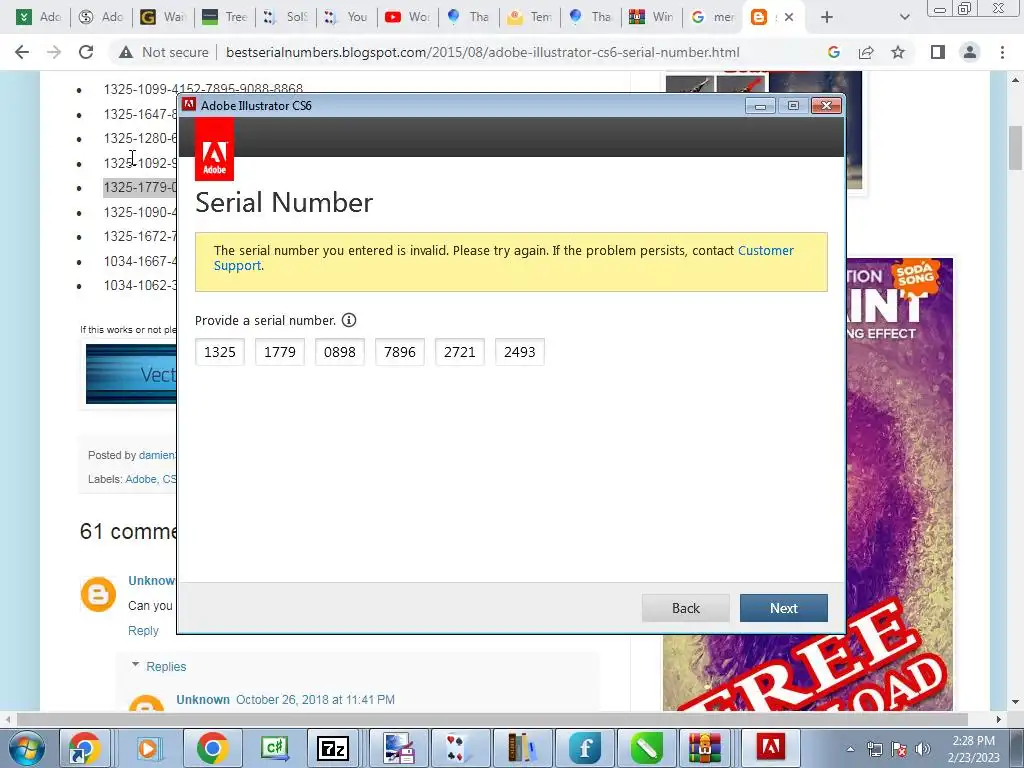Screen dimensions: 1024x768
Task: Switch to the 'Win' WinRAR tab
Action: coord(652,17)
